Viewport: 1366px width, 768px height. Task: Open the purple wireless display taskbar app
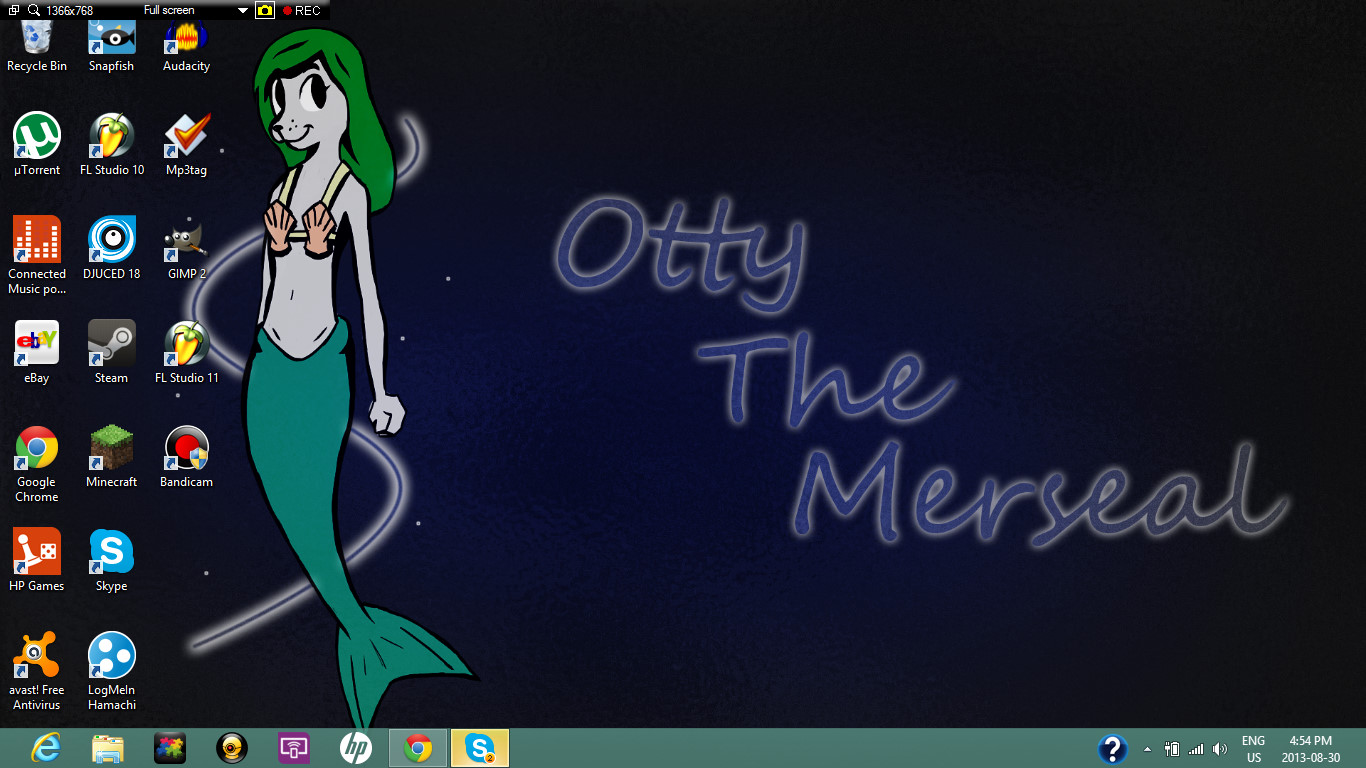(x=294, y=748)
